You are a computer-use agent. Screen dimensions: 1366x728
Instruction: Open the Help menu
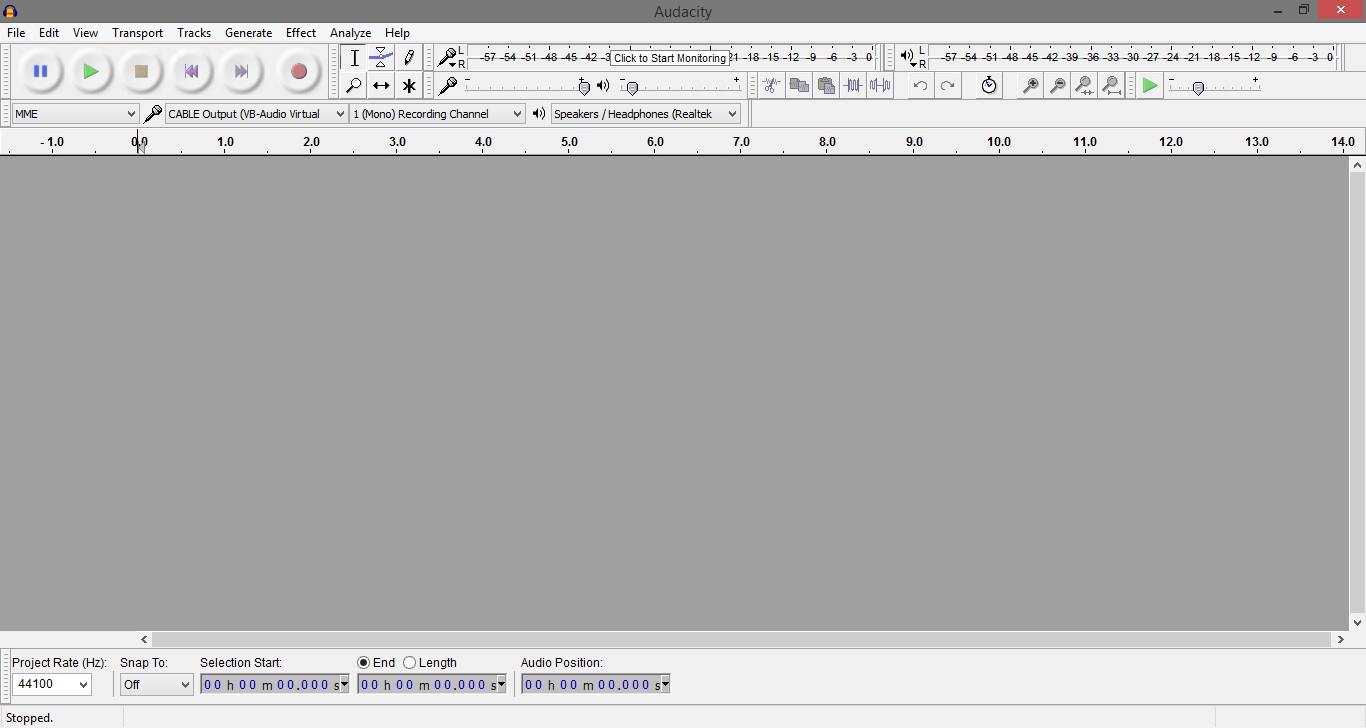coord(397,33)
